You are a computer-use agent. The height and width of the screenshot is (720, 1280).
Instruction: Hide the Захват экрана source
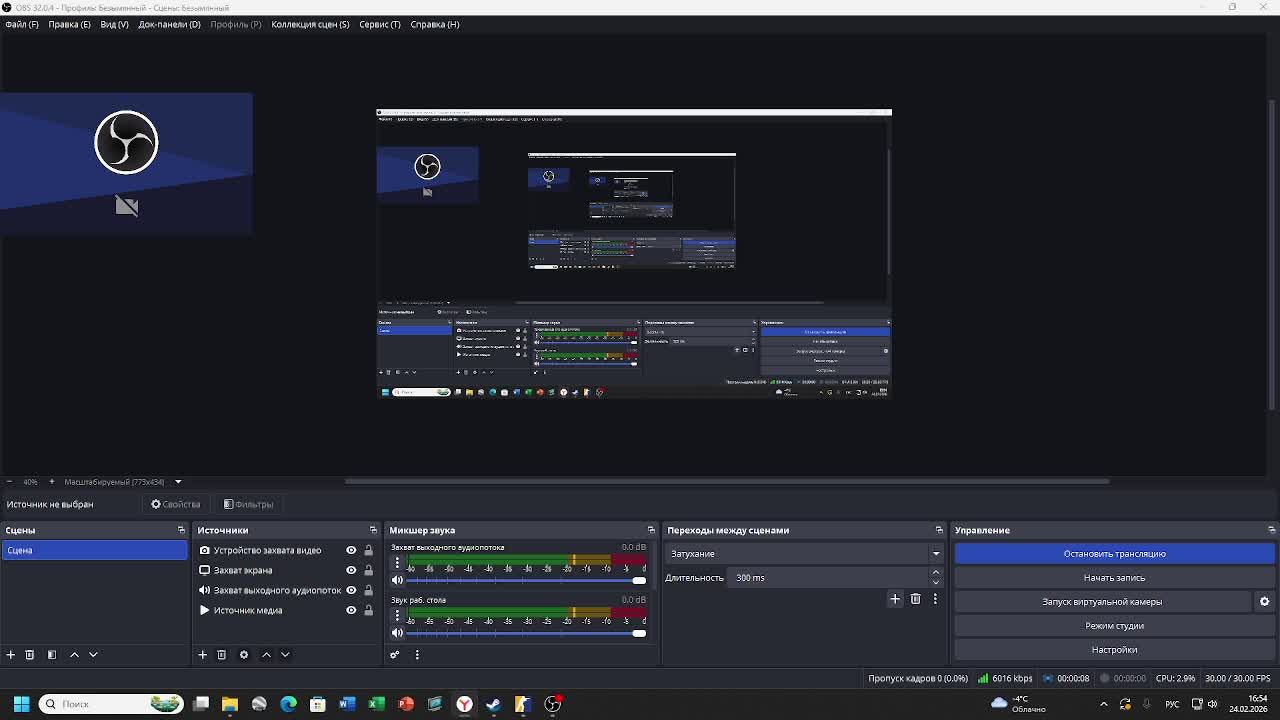(x=351, y=570)
